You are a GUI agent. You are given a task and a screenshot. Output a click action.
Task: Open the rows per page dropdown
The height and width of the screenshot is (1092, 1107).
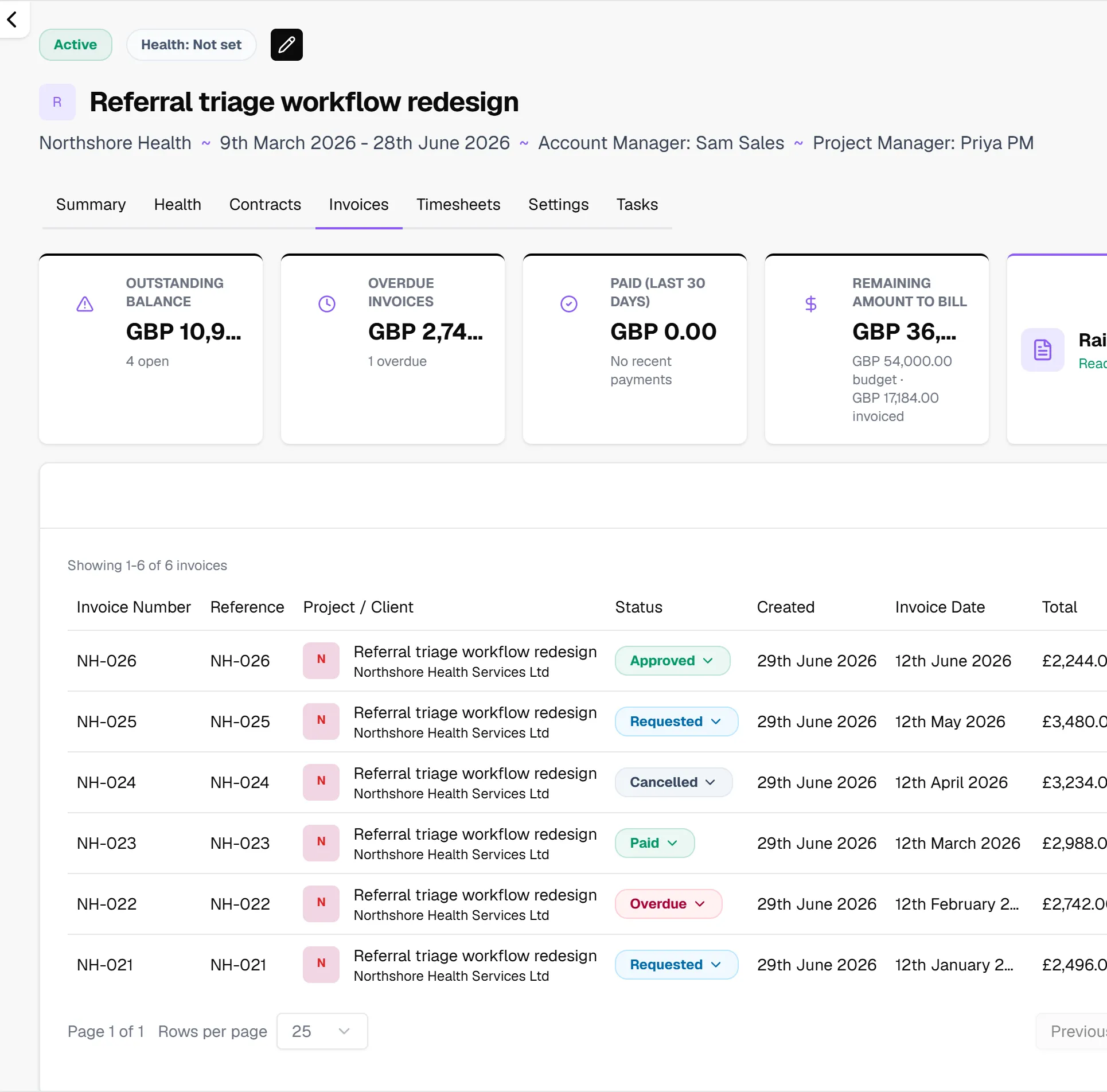pos(322,1031)
